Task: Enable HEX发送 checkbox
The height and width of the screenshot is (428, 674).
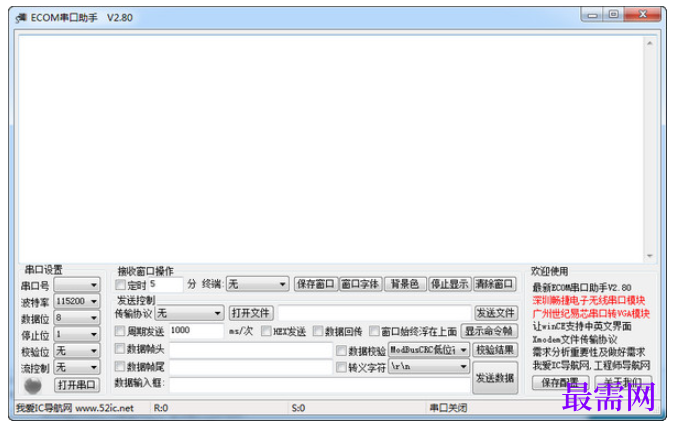Action: coord(266,331)
